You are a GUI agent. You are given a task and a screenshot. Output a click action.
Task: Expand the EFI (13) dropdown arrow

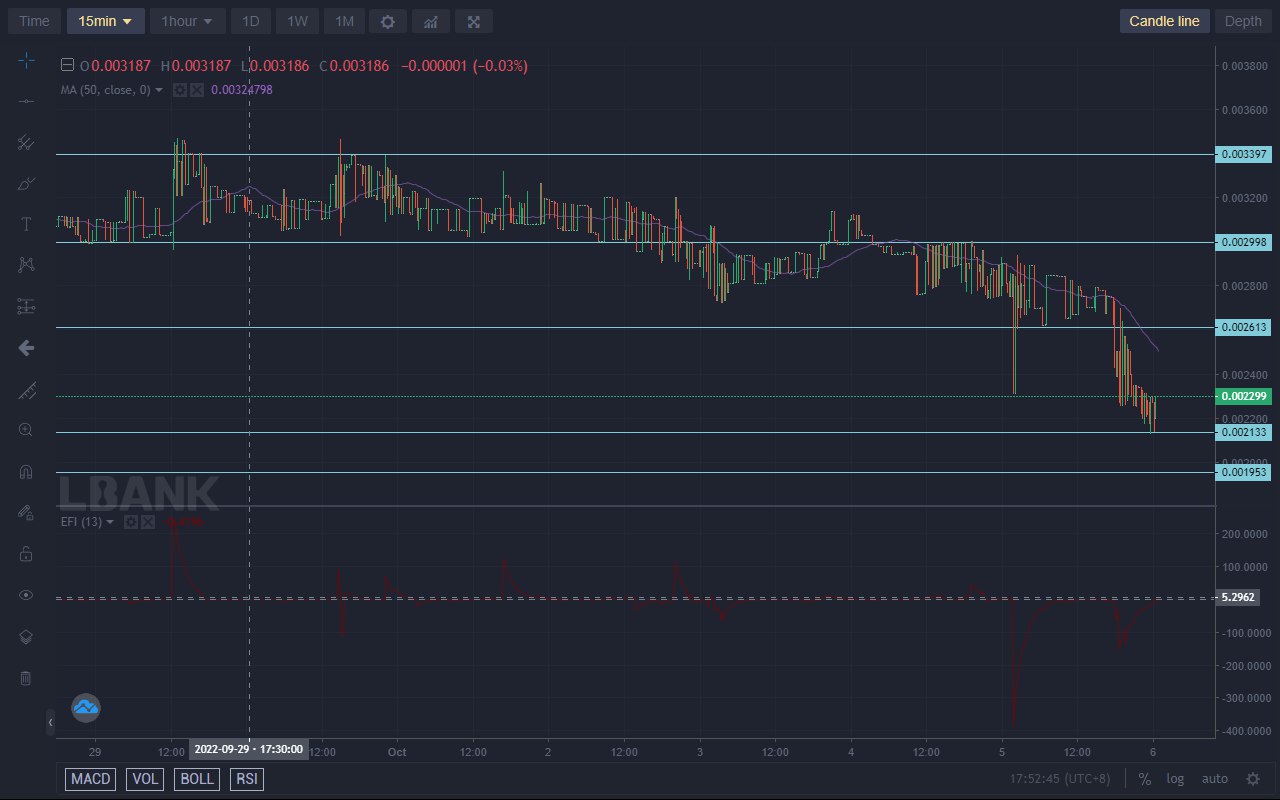[x=110, y=522]
